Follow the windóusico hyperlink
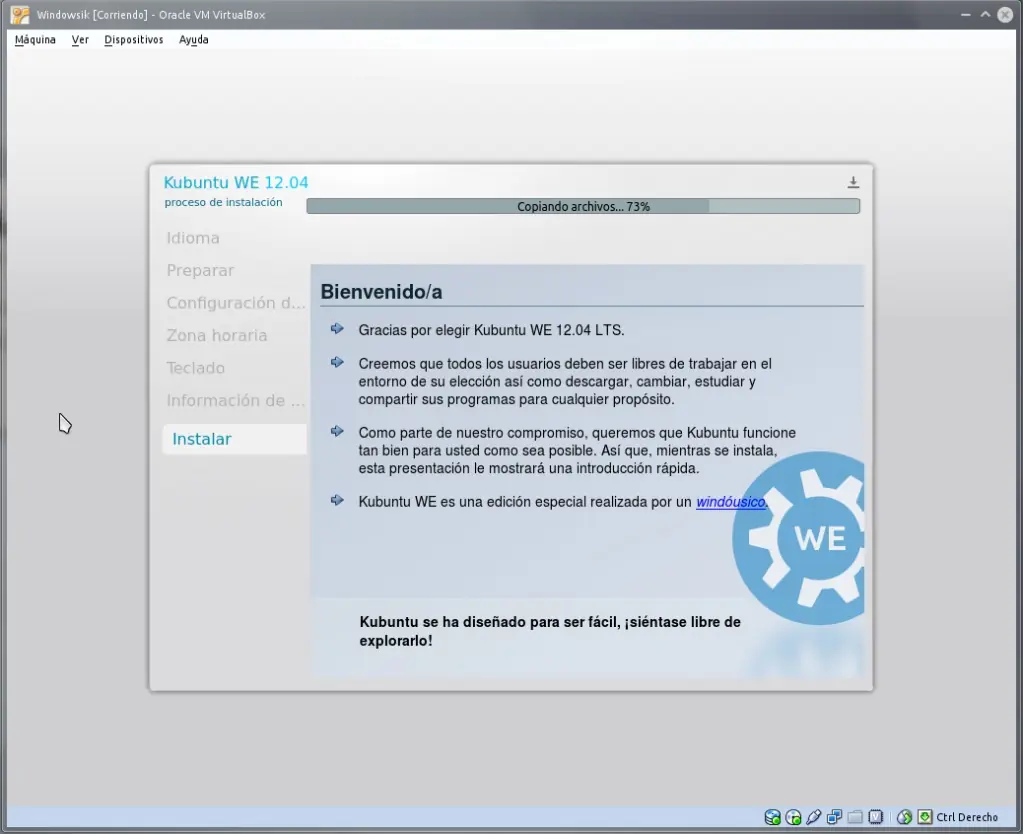This screenshot has height=834, width=1023. tap(730, 502)
